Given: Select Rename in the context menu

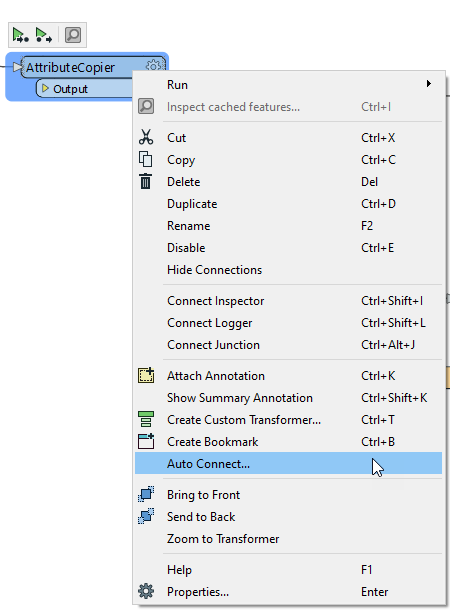Looking at the screenshot, I should pos(288,226).
